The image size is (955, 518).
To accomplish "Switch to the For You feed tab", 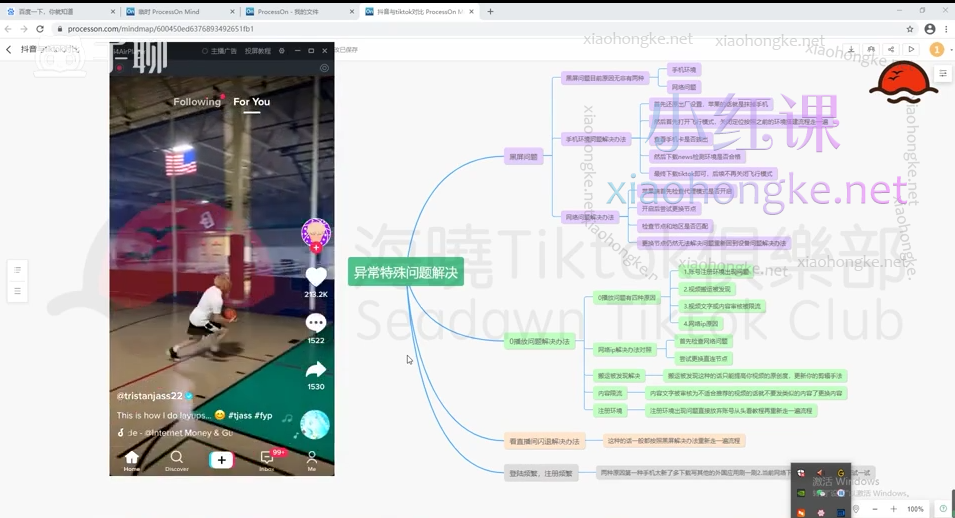I will pyautogui.click(x=252, y=102).
